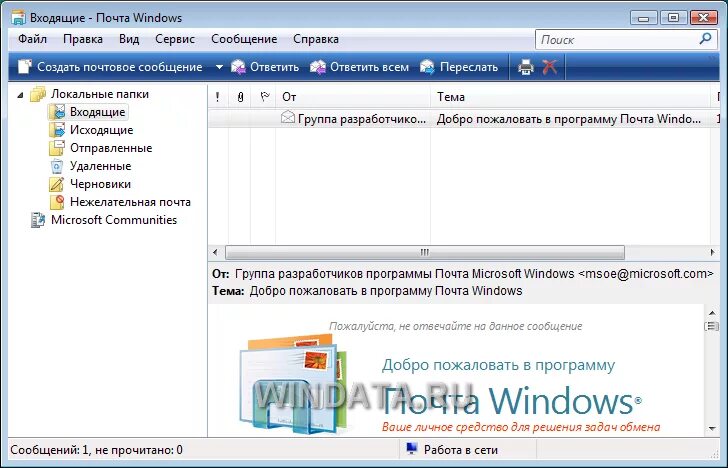Sort messages by the От column
Screen dimensions: 728x468
point(353,97)
